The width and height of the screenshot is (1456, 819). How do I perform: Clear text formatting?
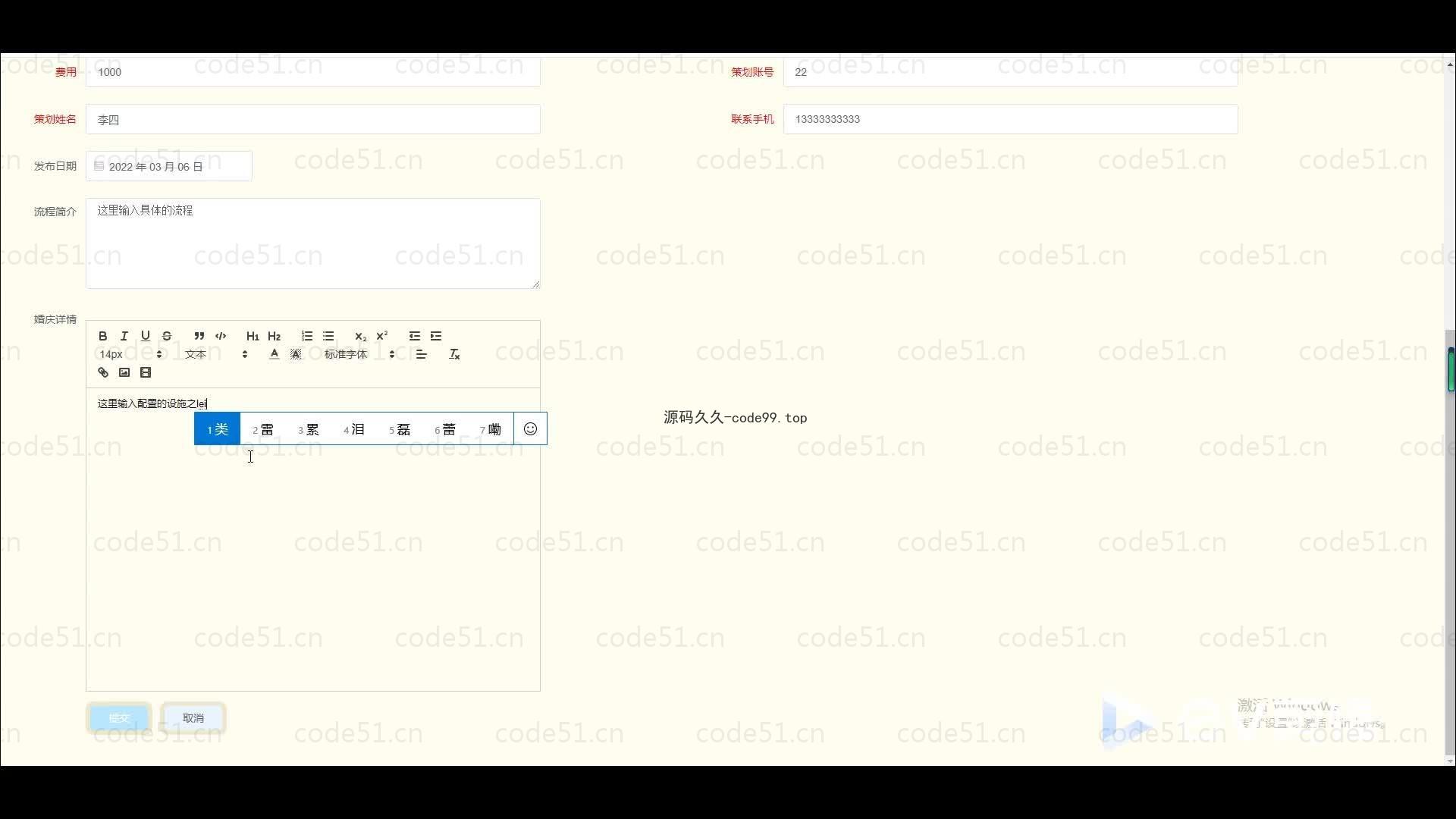click(454, 354)
